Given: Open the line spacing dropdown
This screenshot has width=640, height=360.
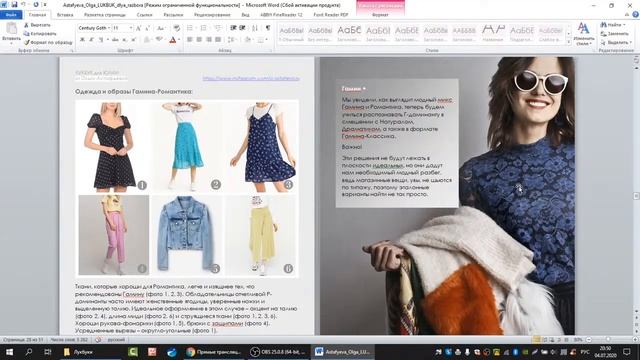Looking at the screenshot, I should coord(232,40).
